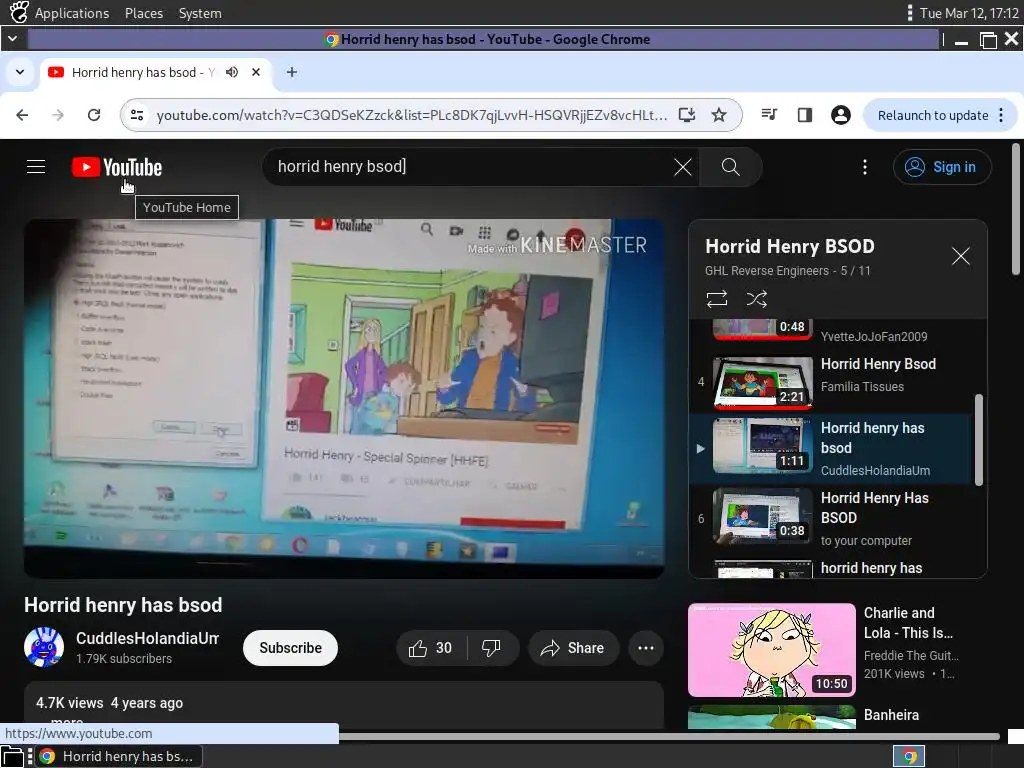Toggle shuffle playlist
The width and height of the screenshot is (1024, 768).
click(756, 299)
